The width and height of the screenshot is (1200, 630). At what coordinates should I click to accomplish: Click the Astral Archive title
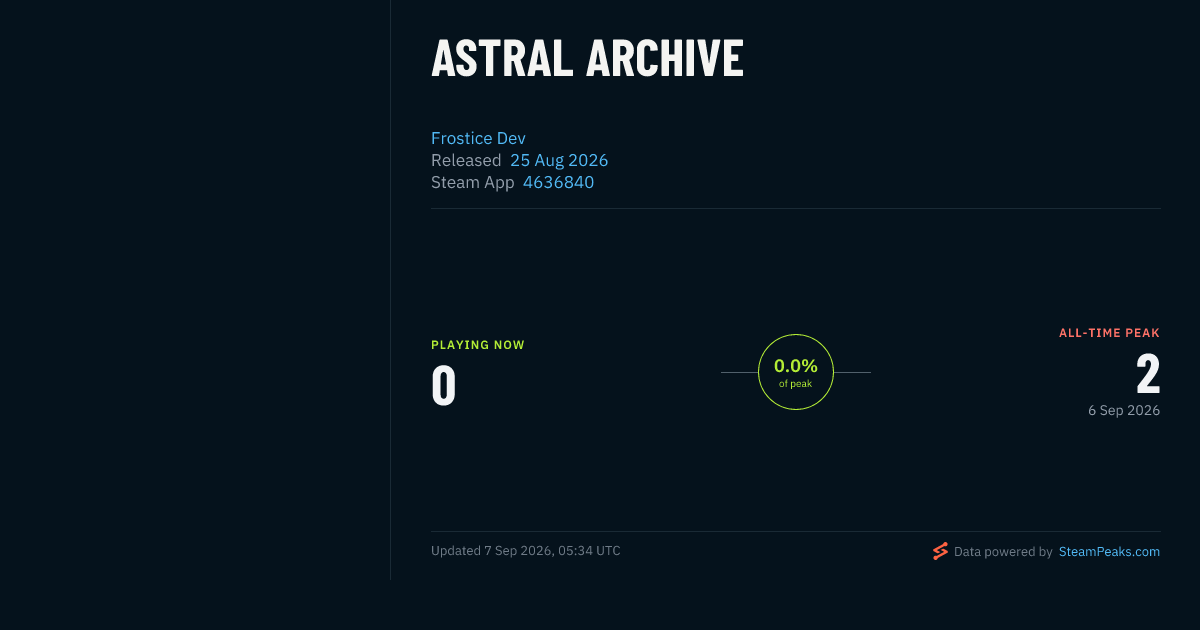coord(587,59)
